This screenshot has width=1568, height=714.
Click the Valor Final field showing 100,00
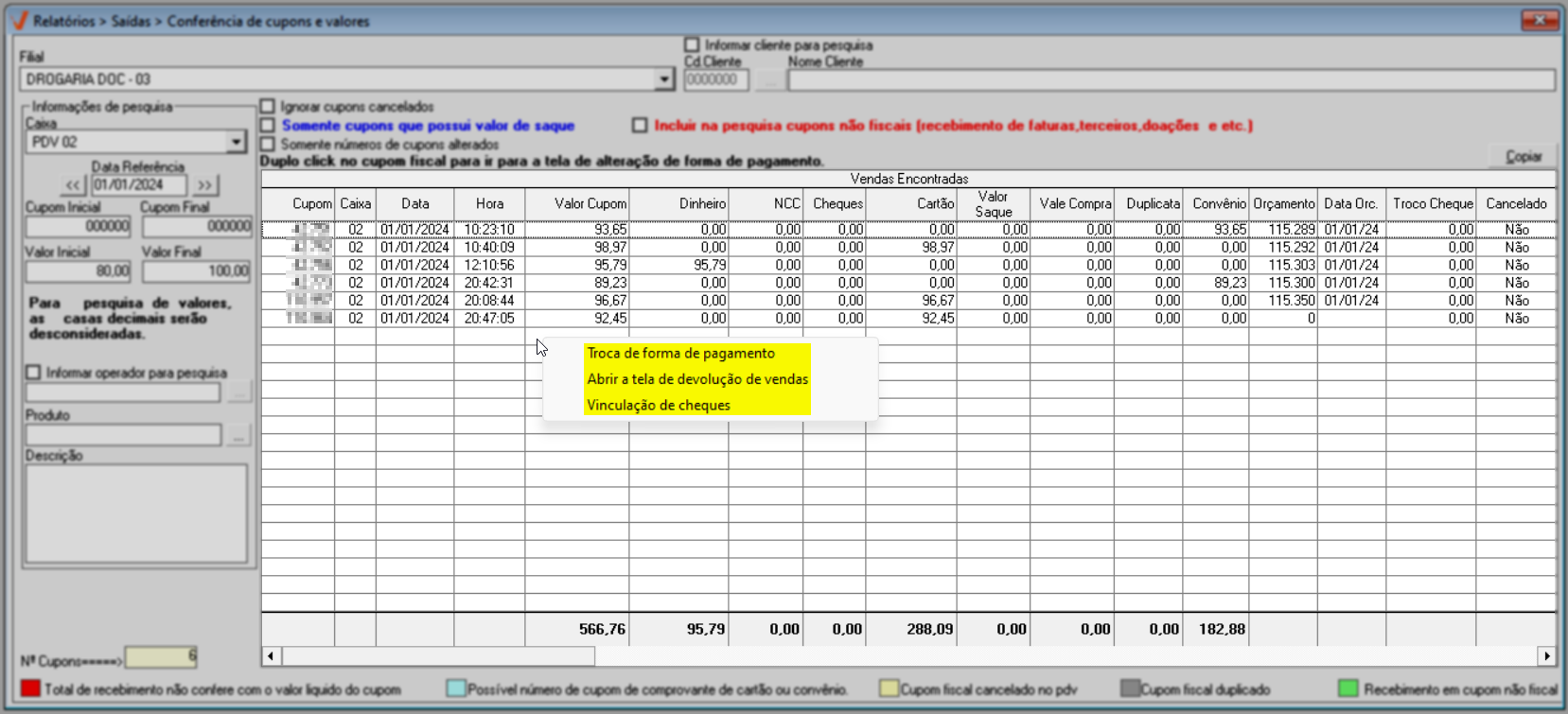pos(197,271)
